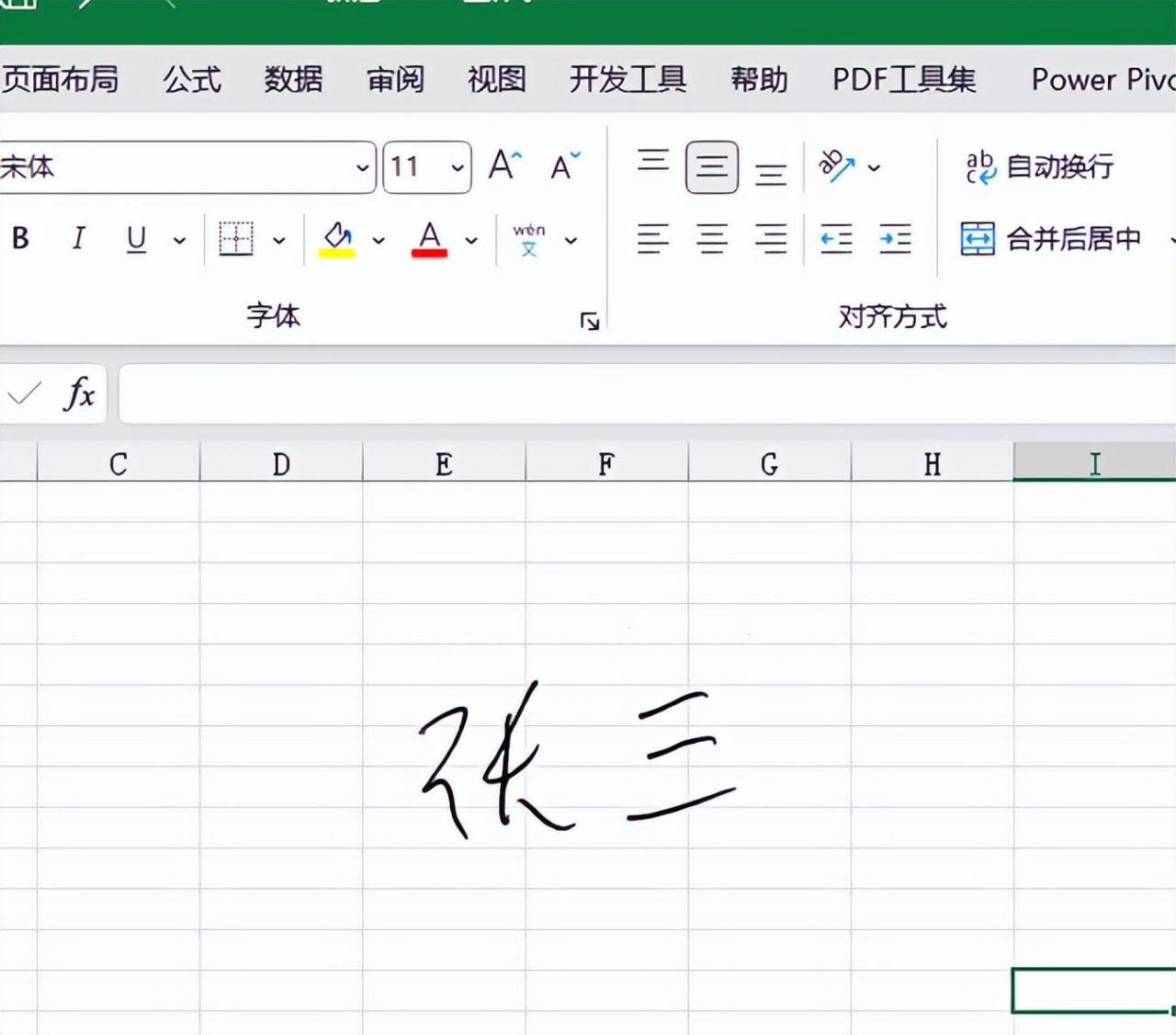This screenshot has height=1035, width=1176.
Task: Select column H header
Action: (x=932, y=463)
